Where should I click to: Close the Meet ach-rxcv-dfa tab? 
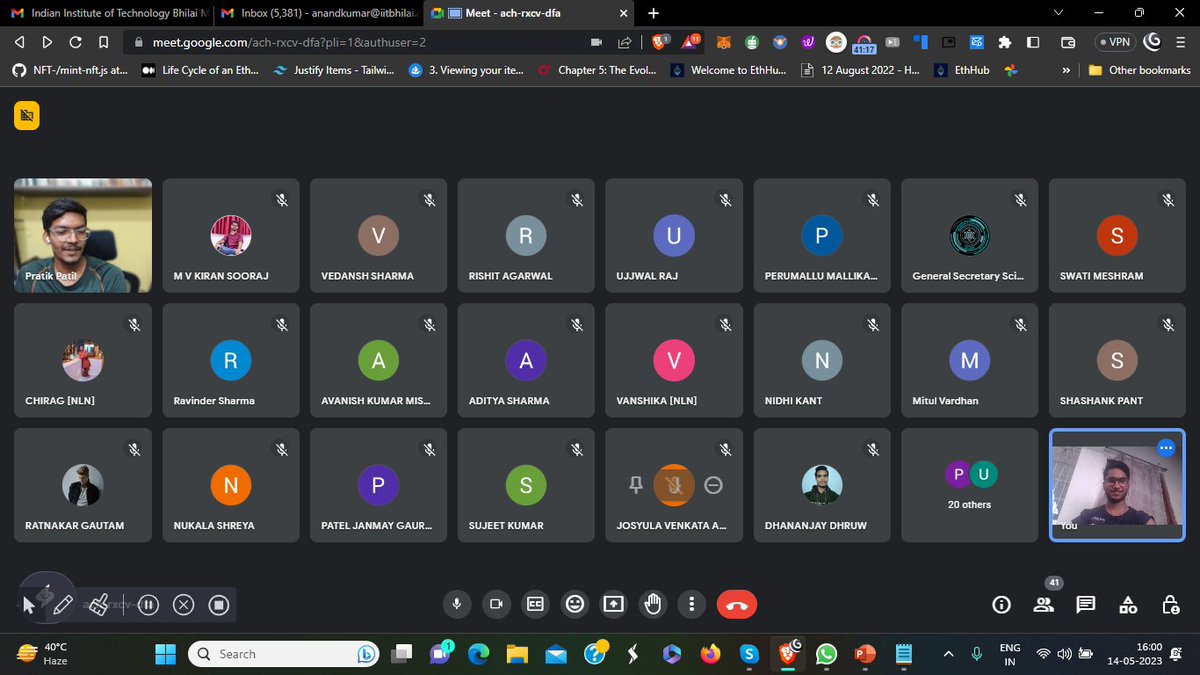tap(624, 14)
